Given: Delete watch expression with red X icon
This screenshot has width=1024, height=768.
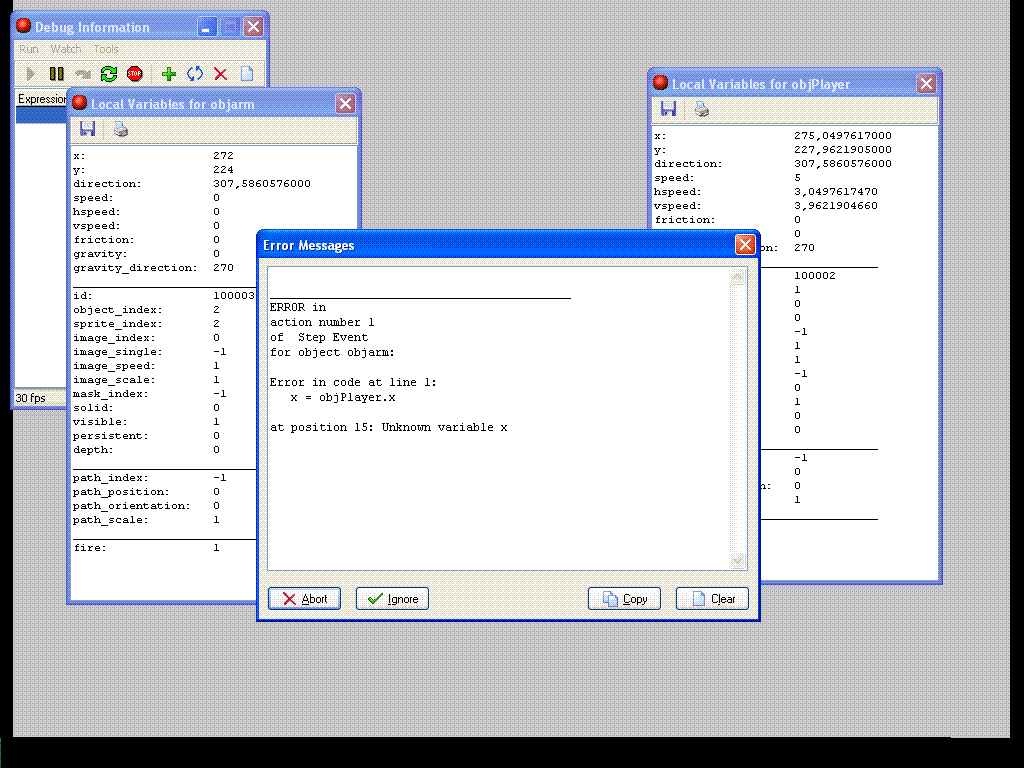Looking at the screenshot, I should [221, 74].
